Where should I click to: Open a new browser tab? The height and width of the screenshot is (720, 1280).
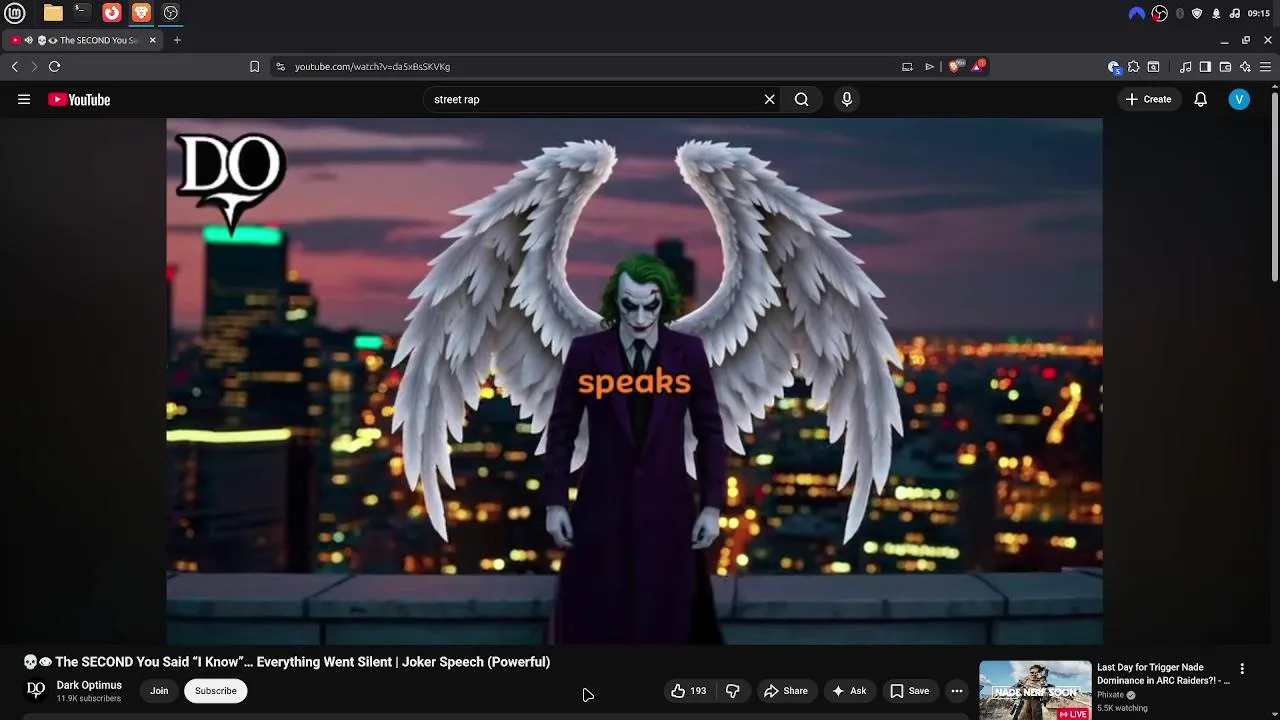(177, 40)
